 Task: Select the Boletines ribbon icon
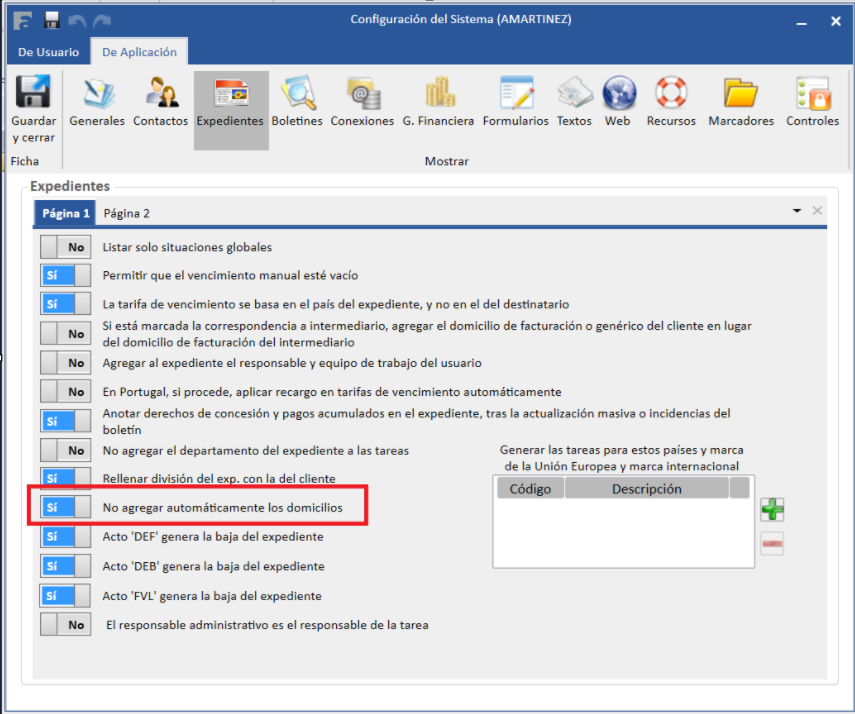pyautogui.click(x=297, y=94)
